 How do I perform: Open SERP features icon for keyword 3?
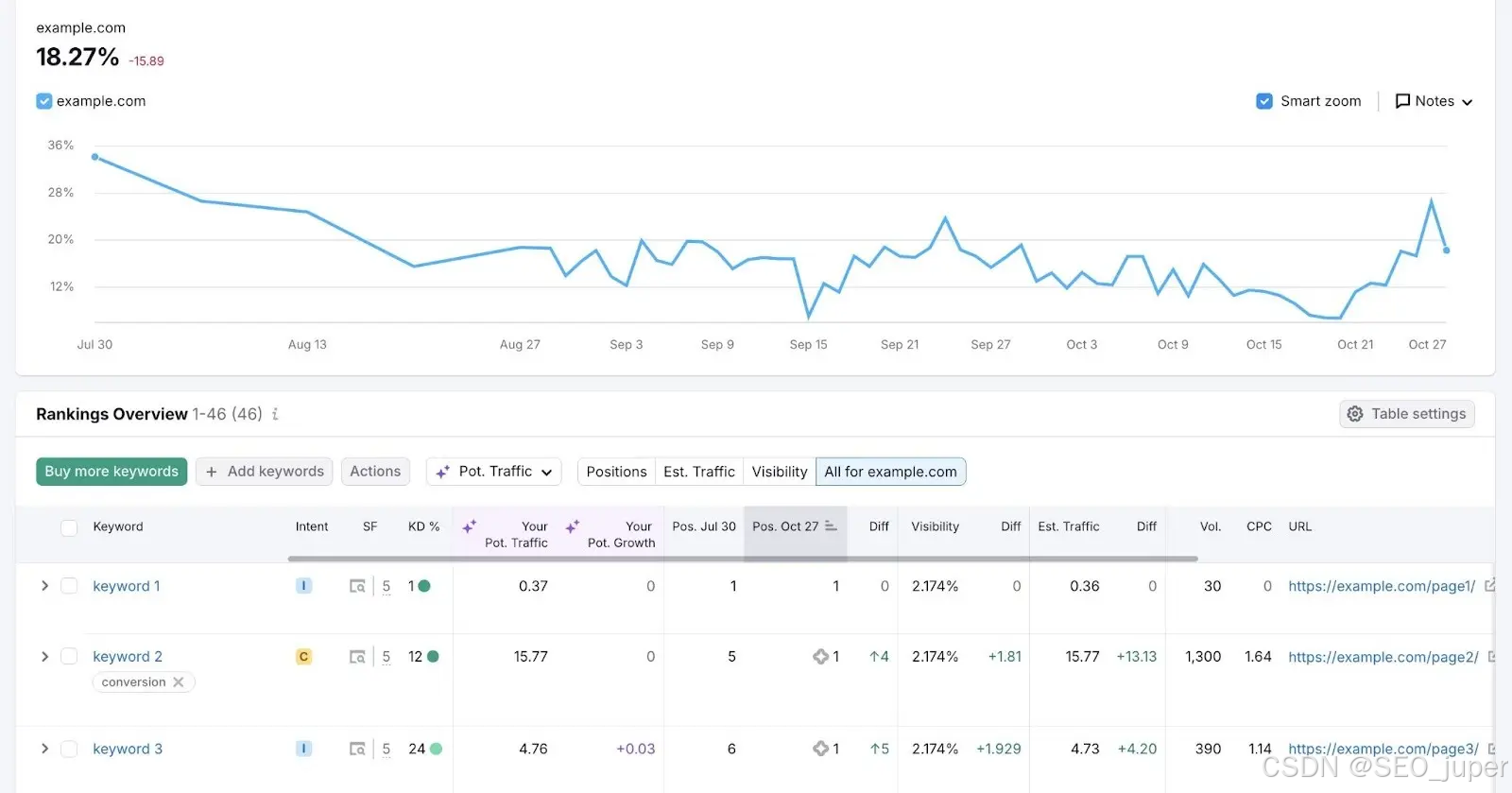coord(357,749)
